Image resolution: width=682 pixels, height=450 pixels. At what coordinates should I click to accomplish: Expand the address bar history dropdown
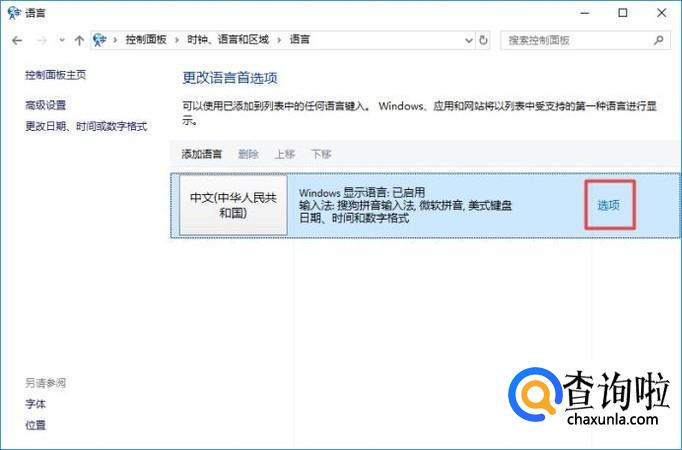coord(468,40)
